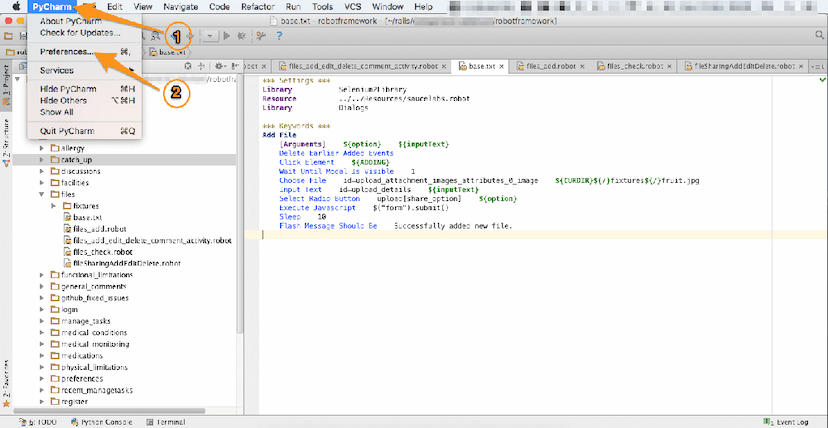Click the Help question mark icon
The width and height of the screenshot is (828, 428).
point(279,36)
